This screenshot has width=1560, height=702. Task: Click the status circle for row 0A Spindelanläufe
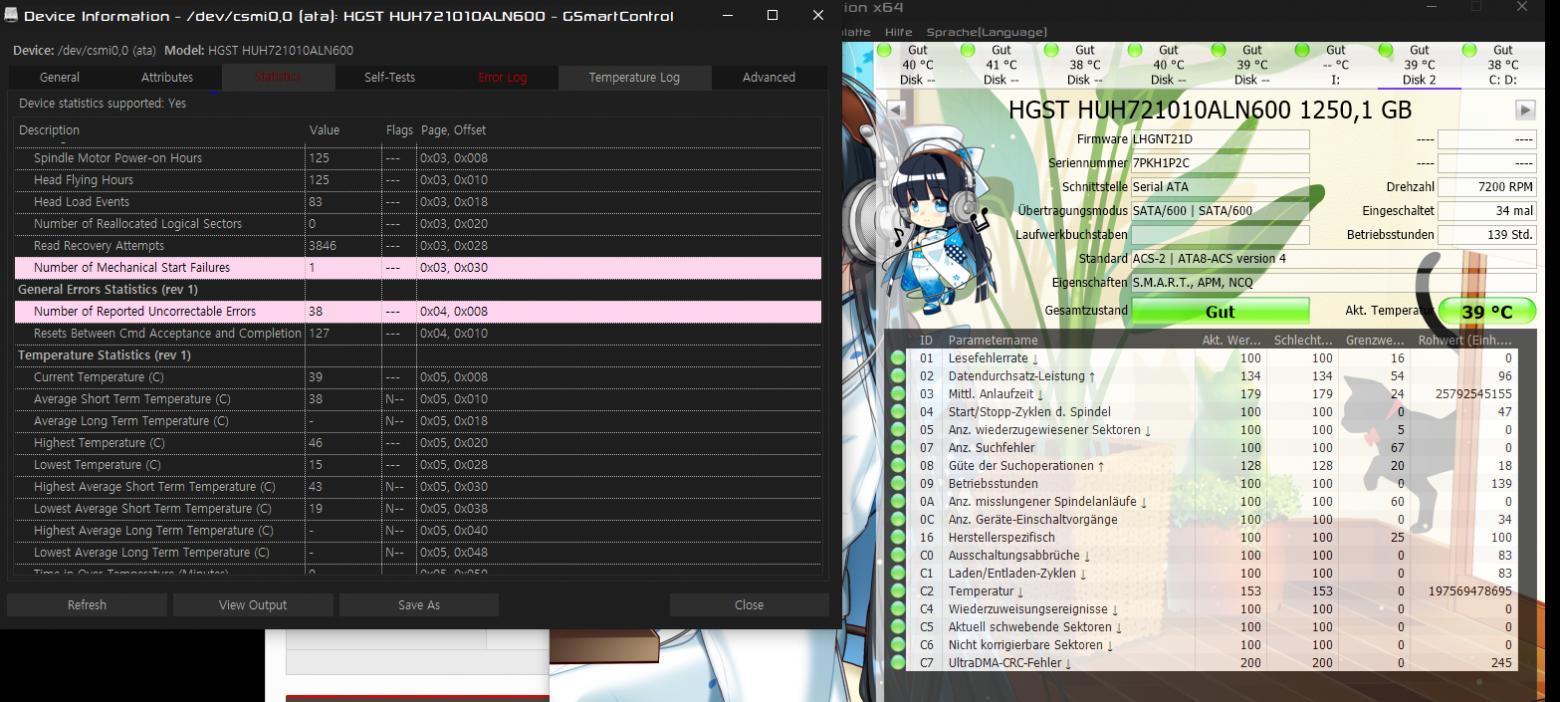(897, 502)
